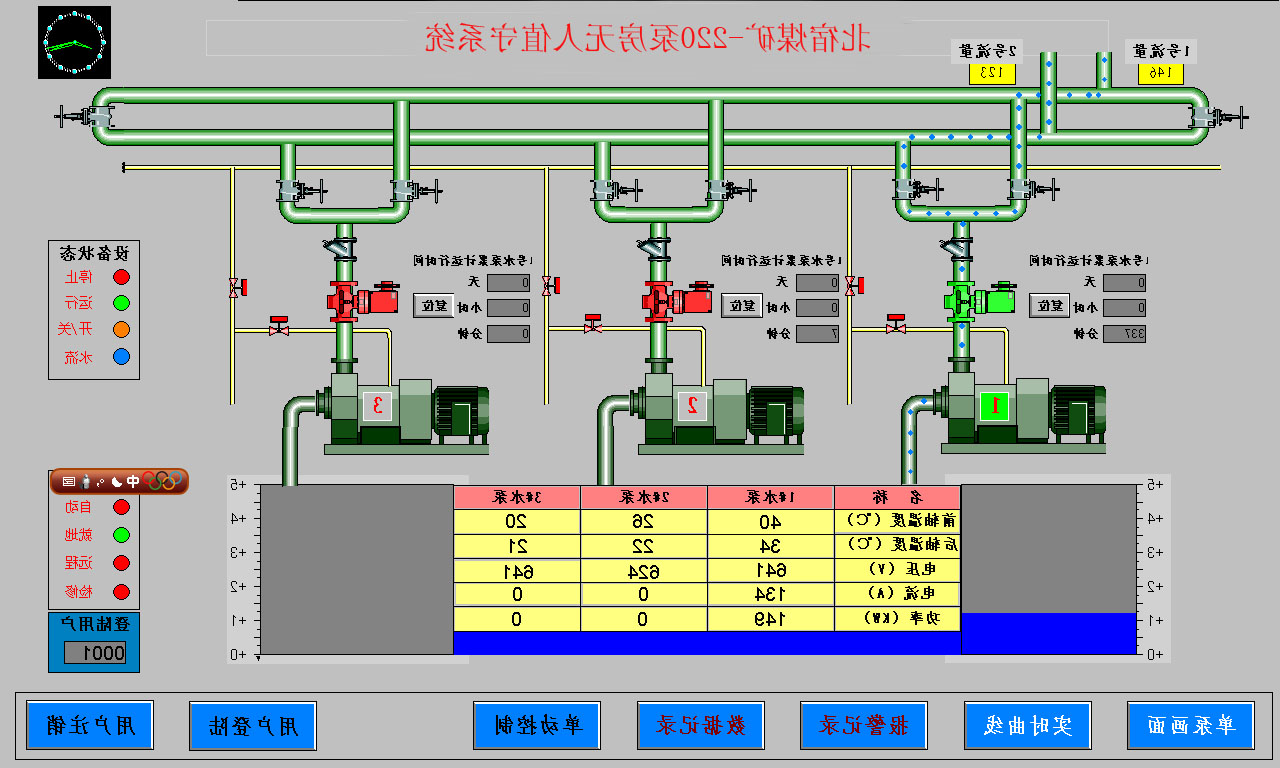Image resolution: width=1280 pixels, height=768 pixels.
Task: Click the Olympic rings icon on IME toolbar
Action: (165, 481)
